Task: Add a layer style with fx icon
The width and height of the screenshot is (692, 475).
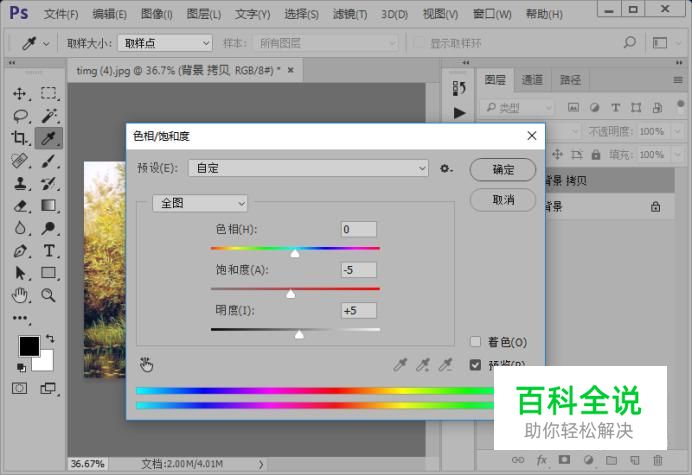Action: pyautogui.click(x=542, y=460)
